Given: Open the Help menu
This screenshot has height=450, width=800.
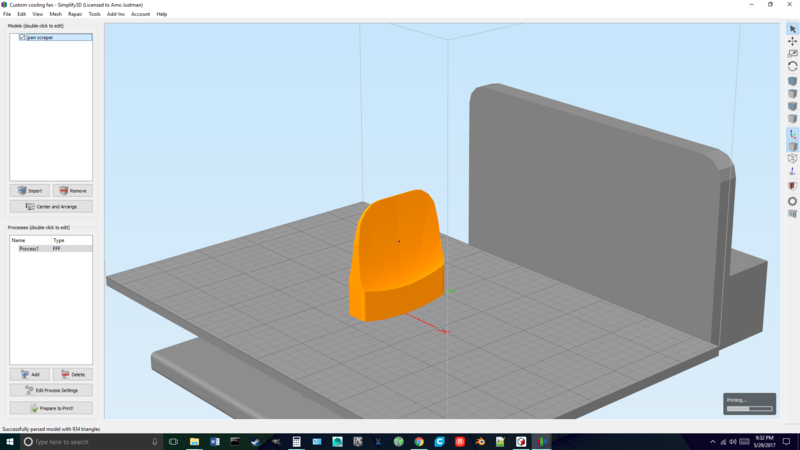Looking at the screenshot, I should click(162, 14).
